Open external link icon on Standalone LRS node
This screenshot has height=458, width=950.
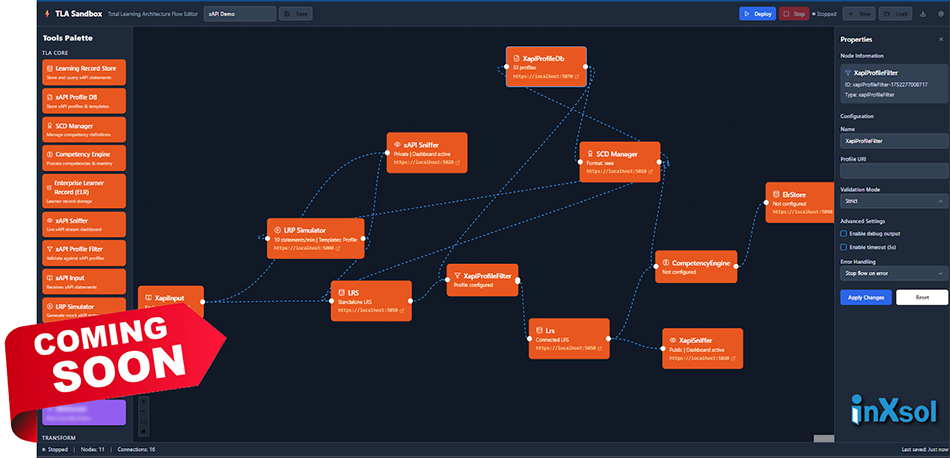click(x=402, y=310)
